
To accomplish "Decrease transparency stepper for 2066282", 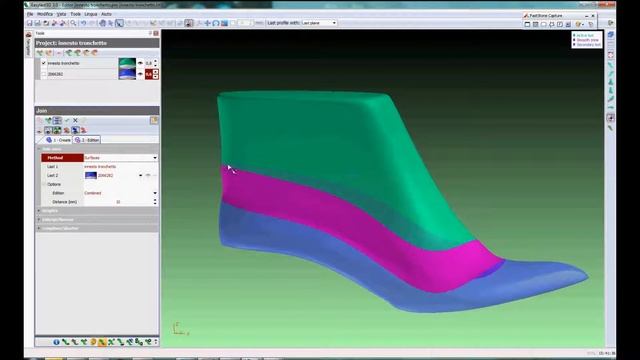I will point(156,77).
